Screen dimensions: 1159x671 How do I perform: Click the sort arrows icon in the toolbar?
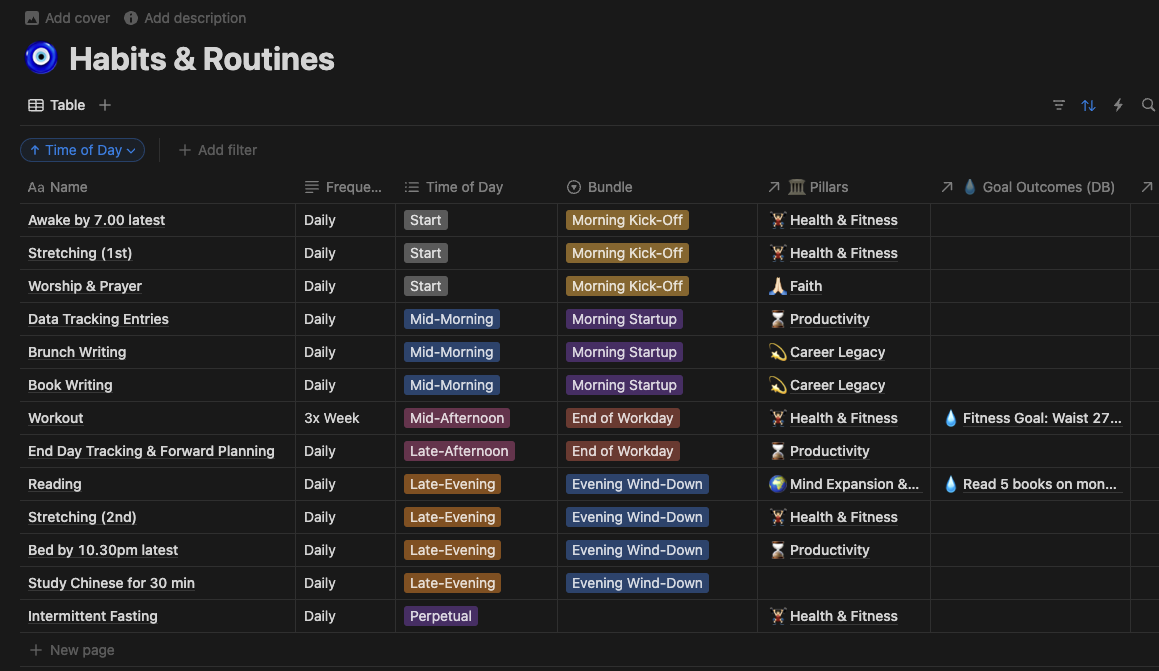point(1088,105)
